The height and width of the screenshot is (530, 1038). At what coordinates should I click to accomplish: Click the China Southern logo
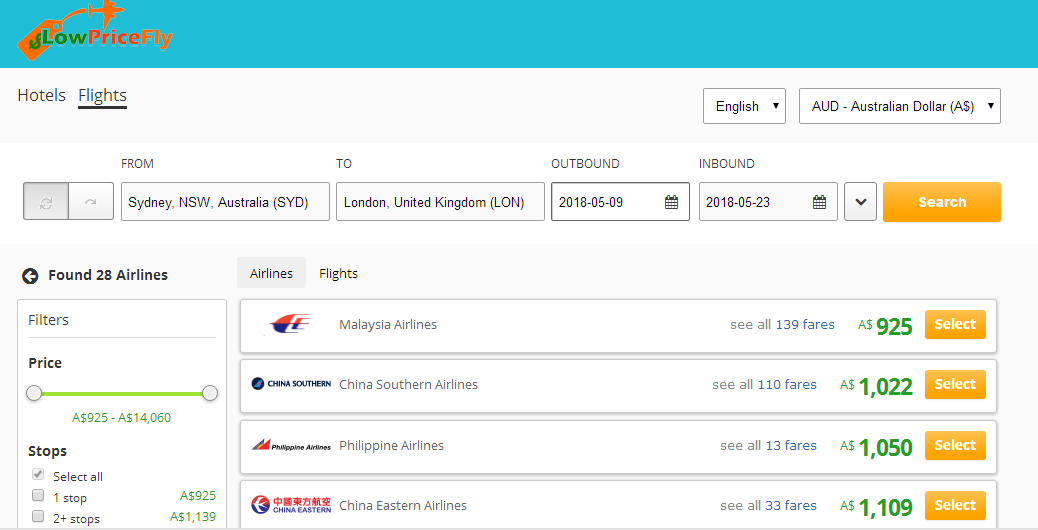point(291,384)
